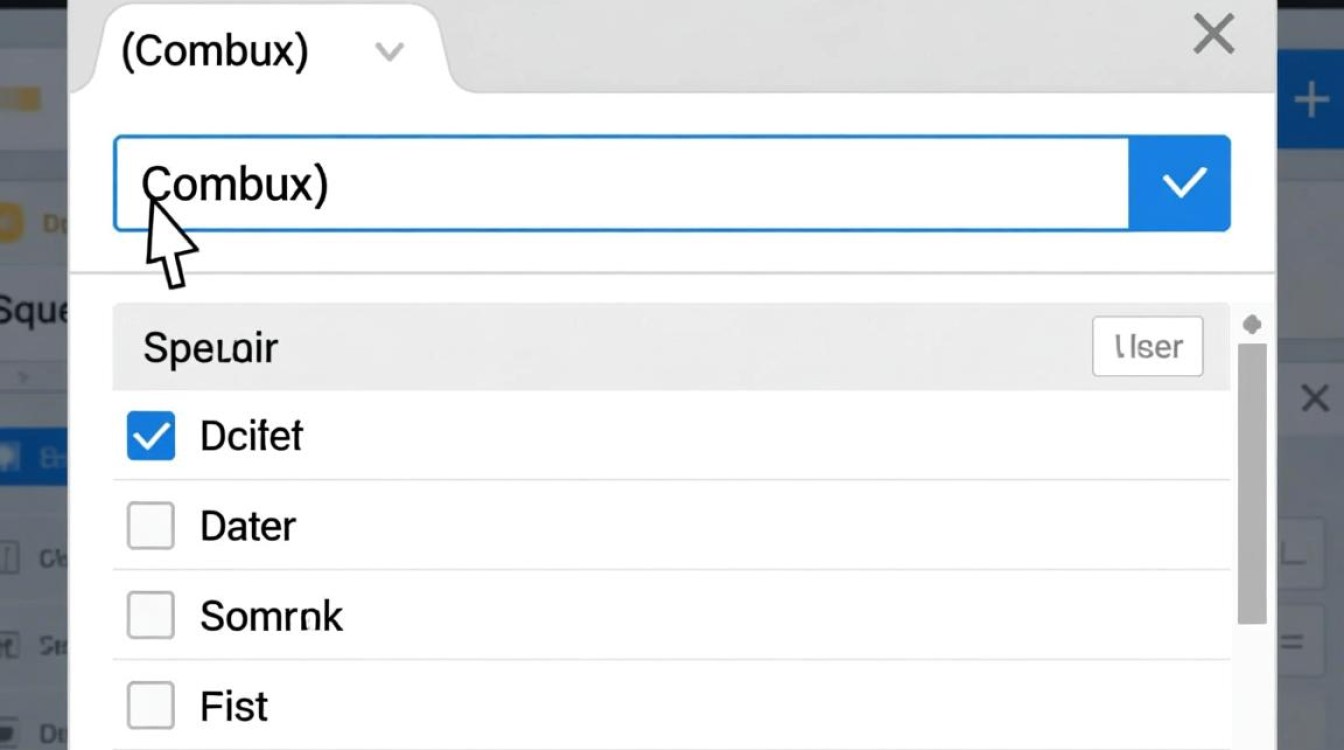Select the Somrnk list item label

271,616
